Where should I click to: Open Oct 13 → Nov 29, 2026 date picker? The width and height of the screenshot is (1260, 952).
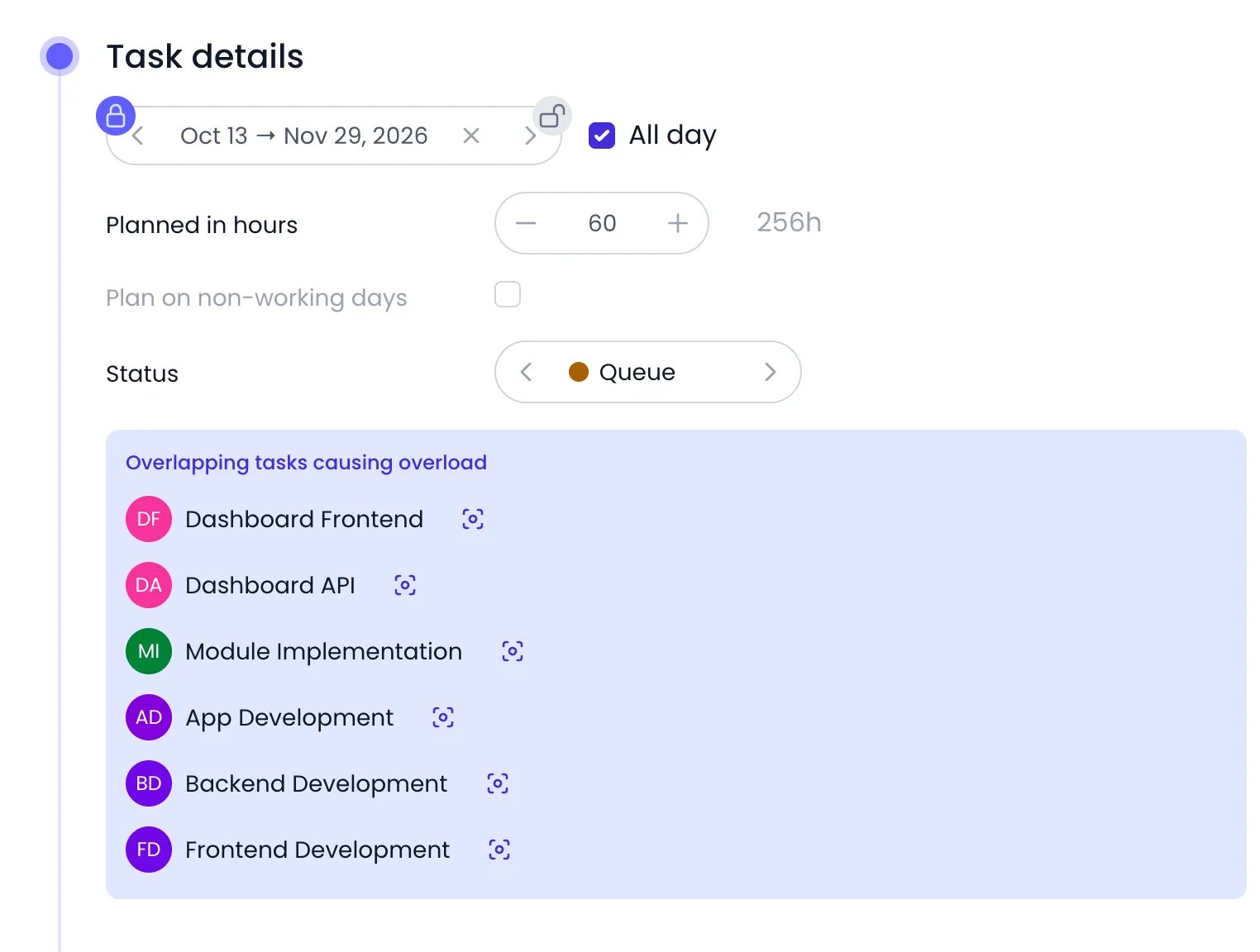(304, 136)
